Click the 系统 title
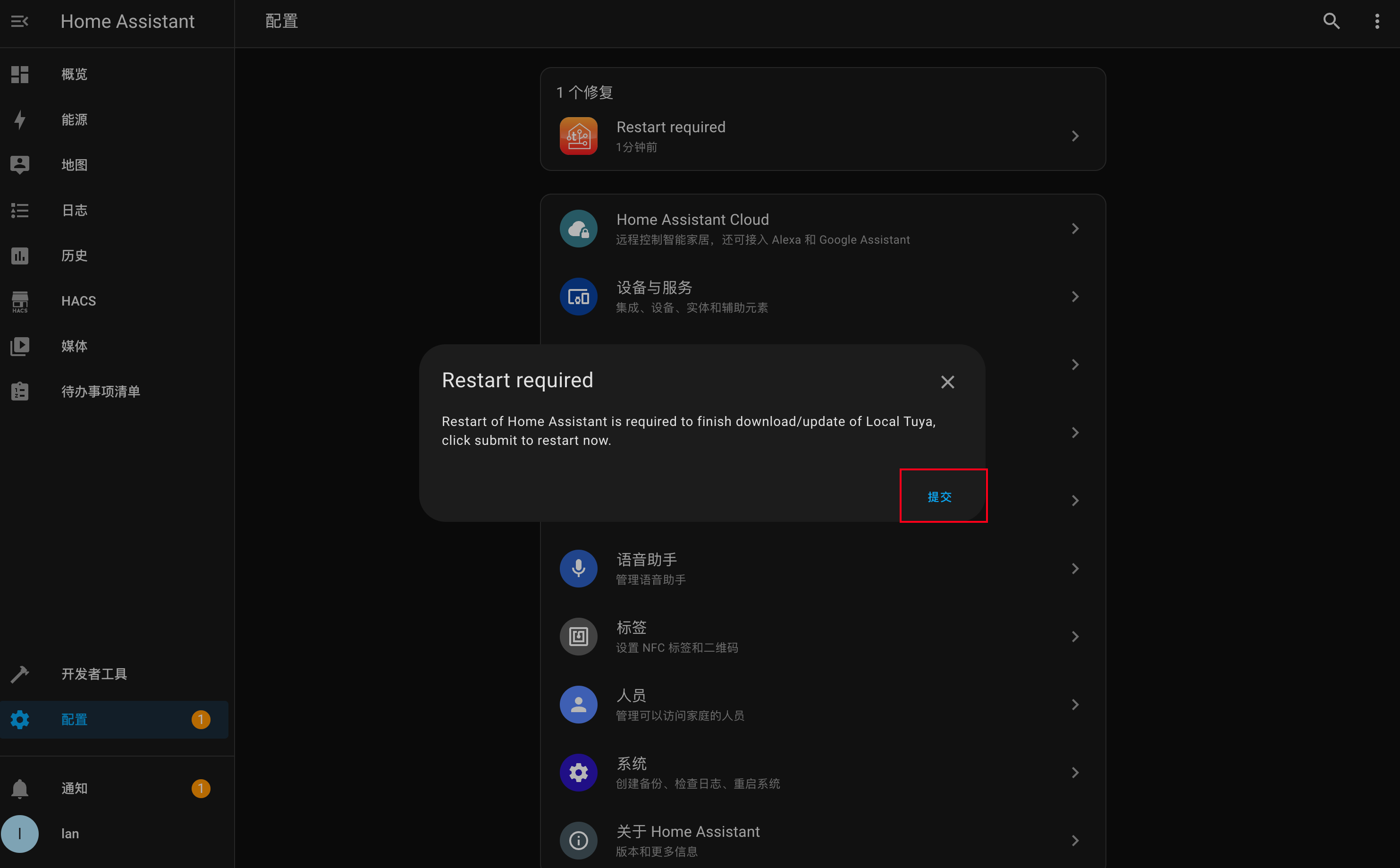Viewport: 1400px width, 868px height. tap(631, 764)
